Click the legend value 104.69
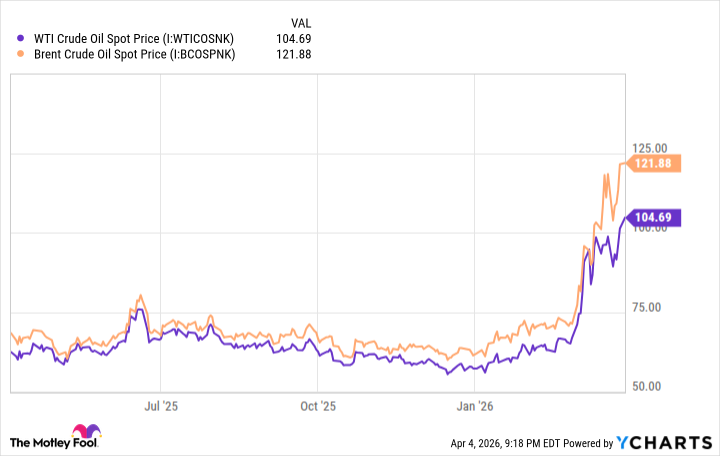720x456 pixels. [x=293, y=39]
